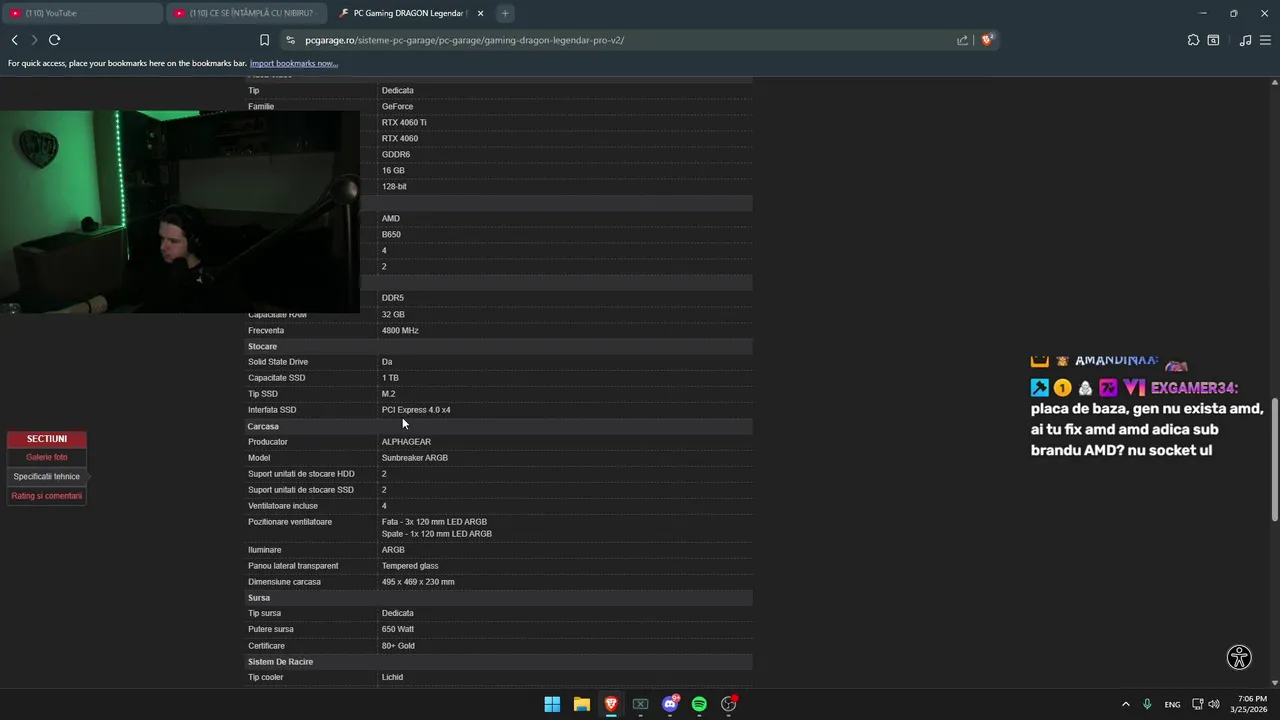Select the PC Gaming DRAGON Legendar tab
This screenshot has width=1280, height=720.
(408, 13)
